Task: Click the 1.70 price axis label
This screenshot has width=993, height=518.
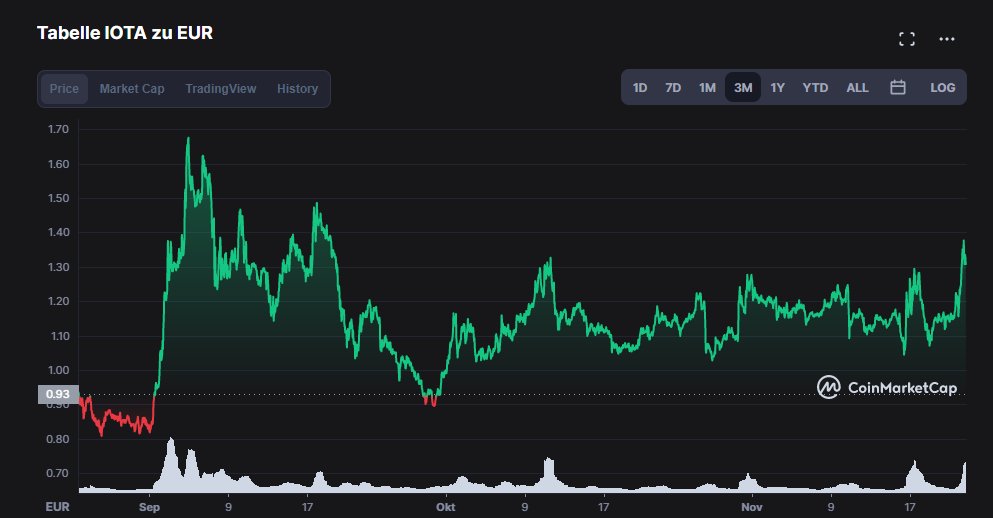Action: [58, 129]
